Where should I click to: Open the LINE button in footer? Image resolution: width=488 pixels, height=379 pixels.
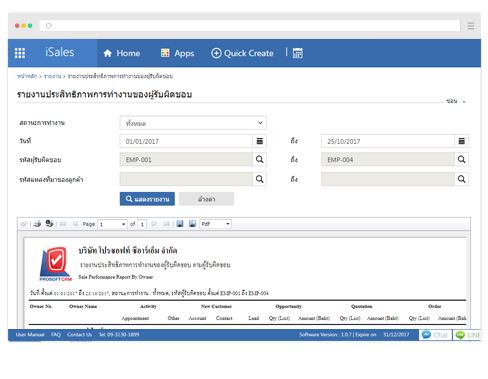click(x=467, y=335)
